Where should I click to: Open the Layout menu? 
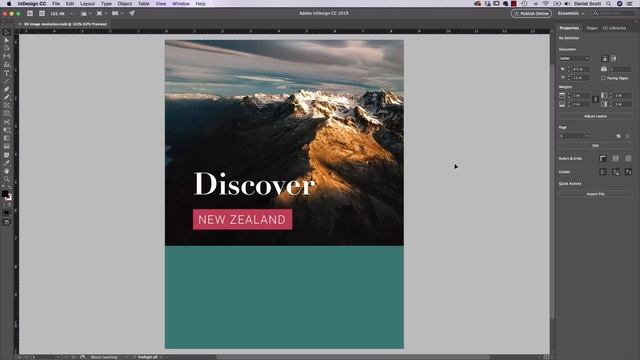coord(87,4)
